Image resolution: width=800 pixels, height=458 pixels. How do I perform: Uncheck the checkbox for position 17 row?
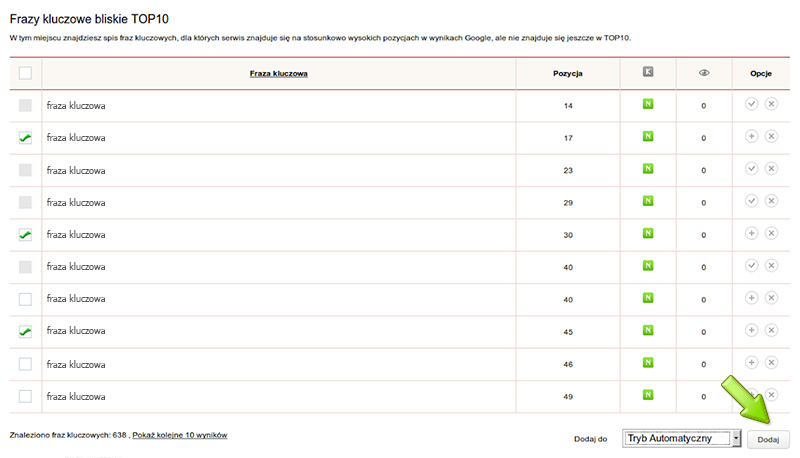pos(25,138)
